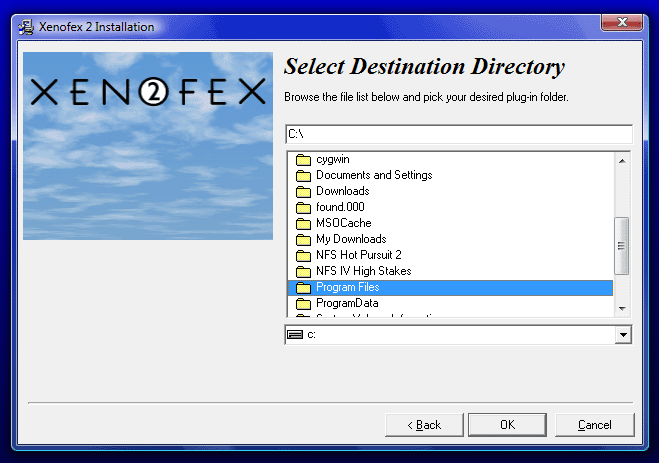
Task: Select the cygwin folder name
Action: [x=333, y=160]
